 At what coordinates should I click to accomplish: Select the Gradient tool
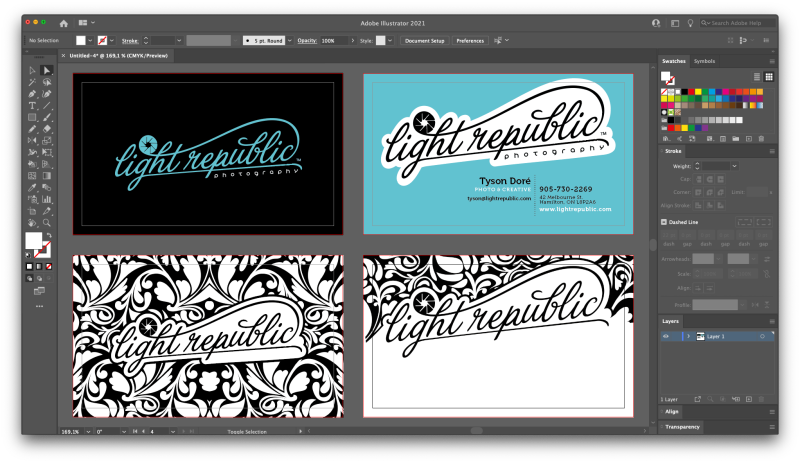point(47,176)
